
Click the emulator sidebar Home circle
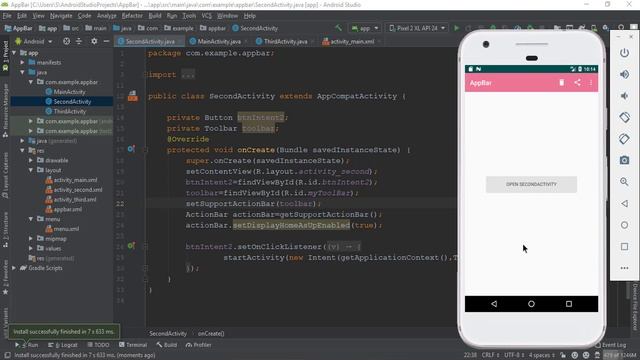coord(624,225)
